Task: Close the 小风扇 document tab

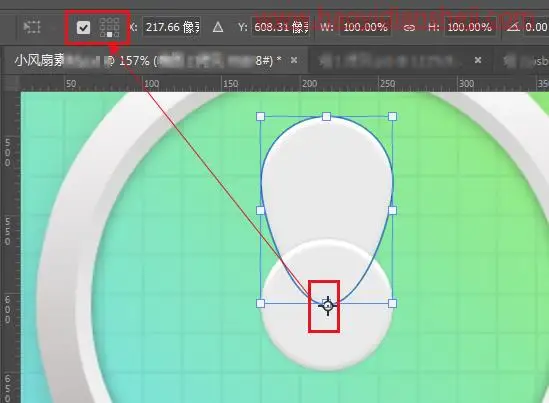Action: pyautogui.click(x=294, y=61)
